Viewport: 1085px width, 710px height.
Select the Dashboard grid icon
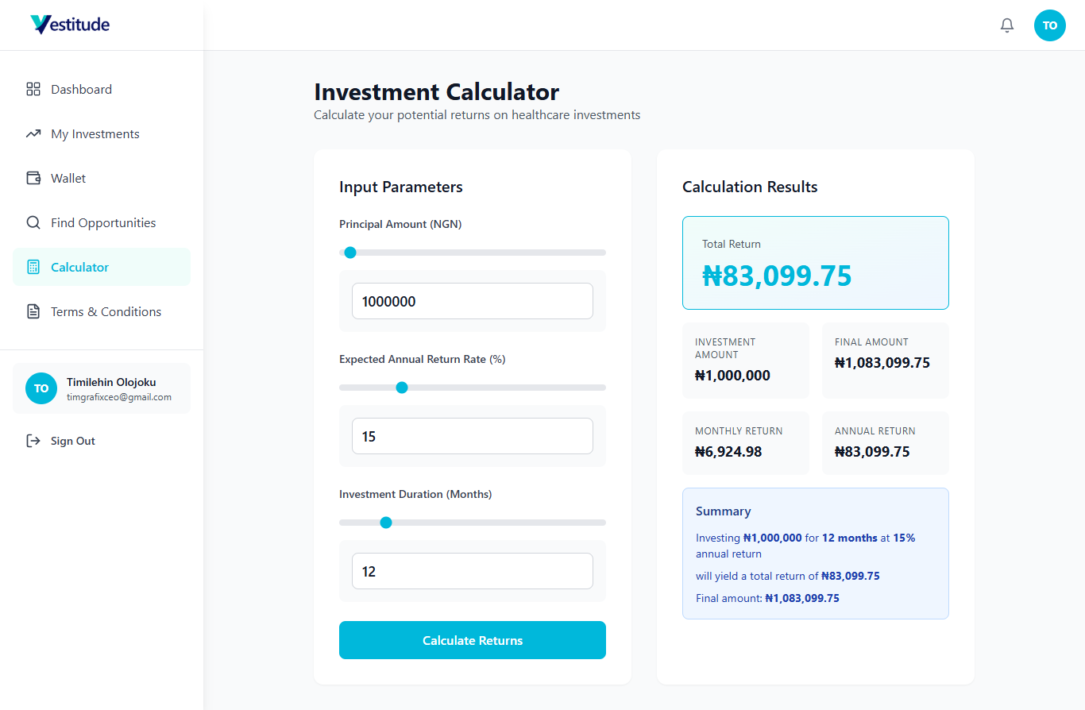31,88
